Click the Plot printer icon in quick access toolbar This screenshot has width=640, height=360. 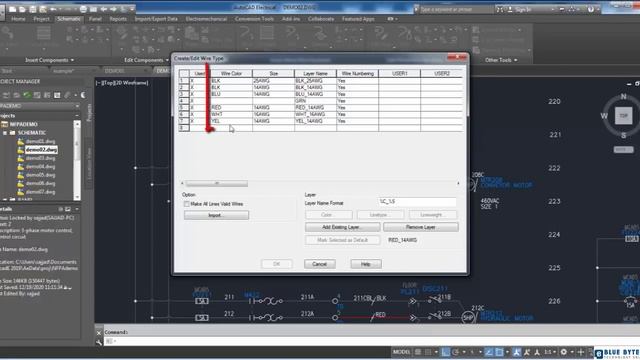coord(83,9)
